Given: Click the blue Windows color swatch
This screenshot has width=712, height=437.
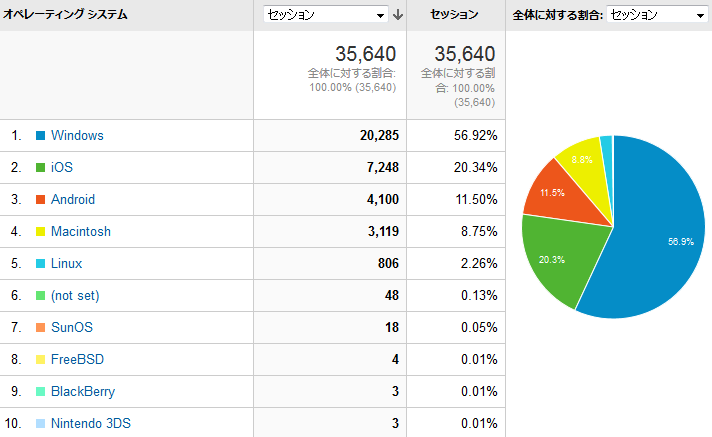Looking at the screenshot, I should point(41,135).
